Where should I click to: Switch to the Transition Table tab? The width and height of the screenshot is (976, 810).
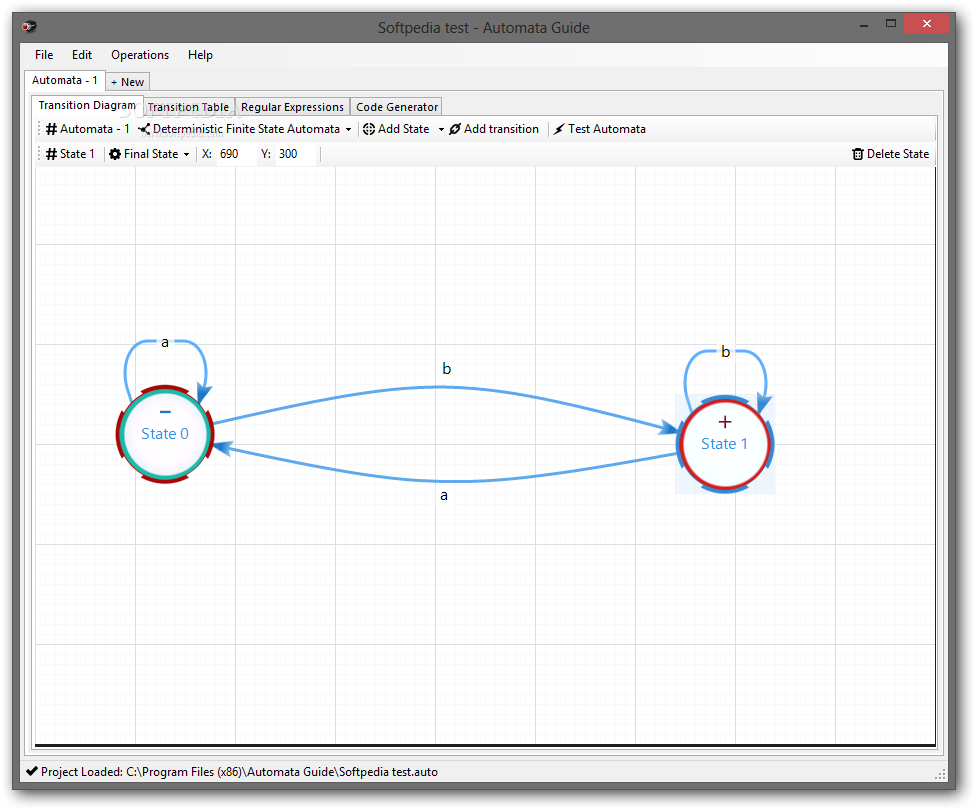click(189, 107)
